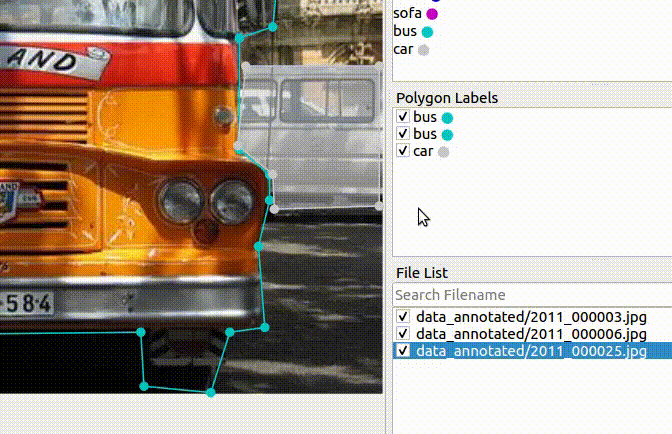Click the Polygon Labels panel header
Screen dimensions: 672x434
[x=447, y=98]
